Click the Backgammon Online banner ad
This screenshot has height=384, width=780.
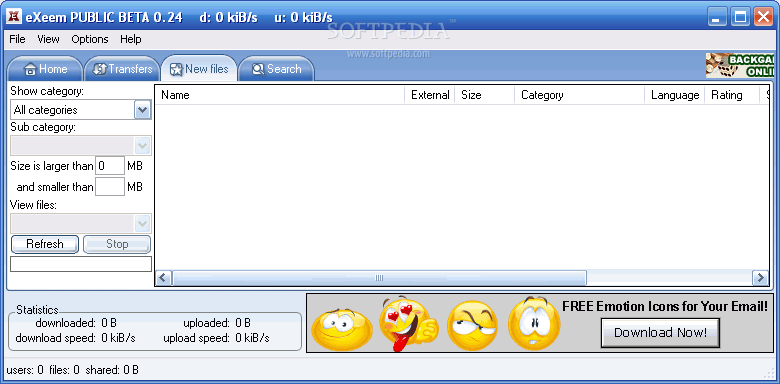point(740,65)
